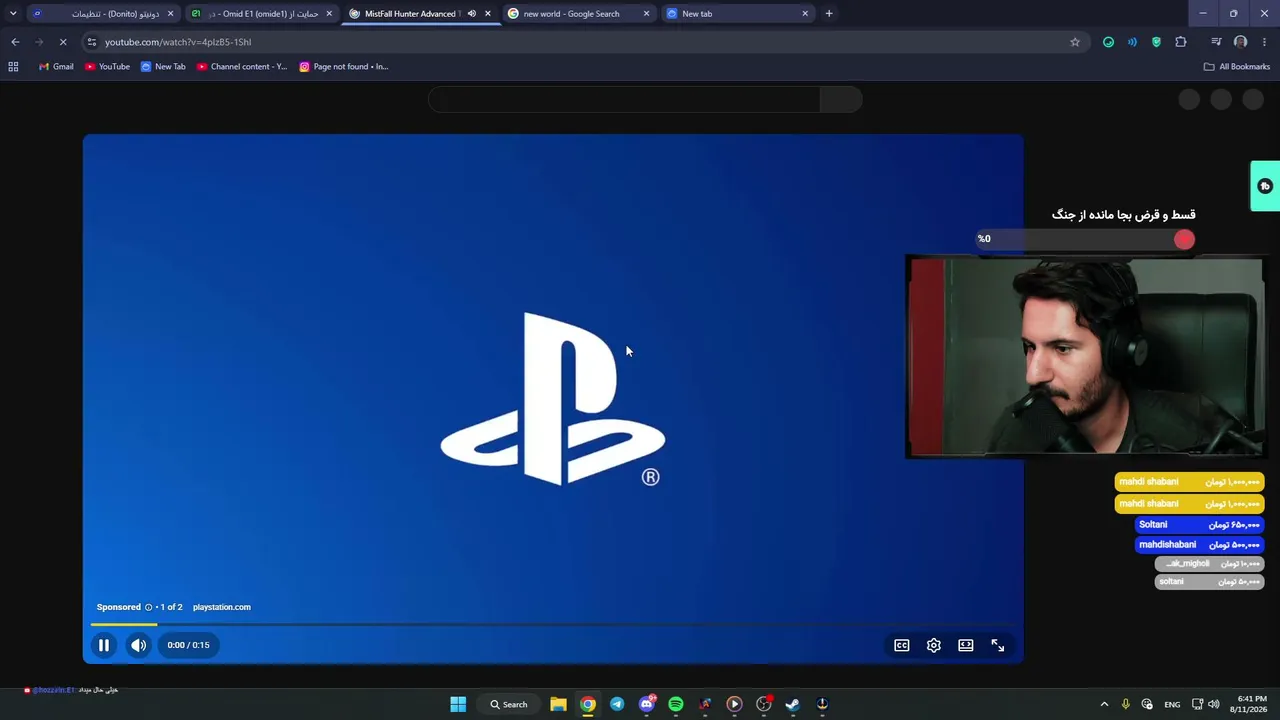Click the teal side panel tab
This screenshot has height=720, width=1280.
[1265, 186]
